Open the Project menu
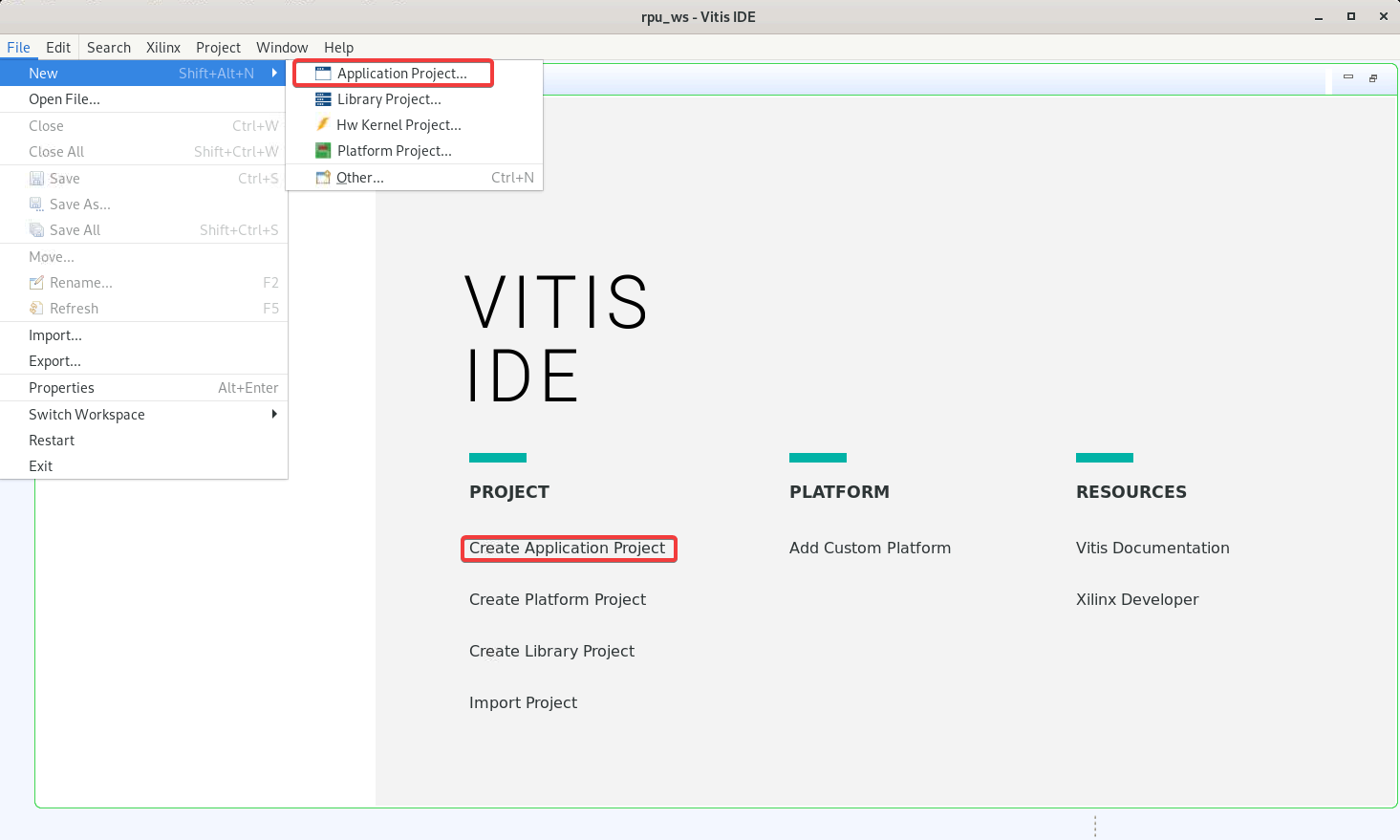The height and width of the screenshot is (840, 1400). (218, 47)
